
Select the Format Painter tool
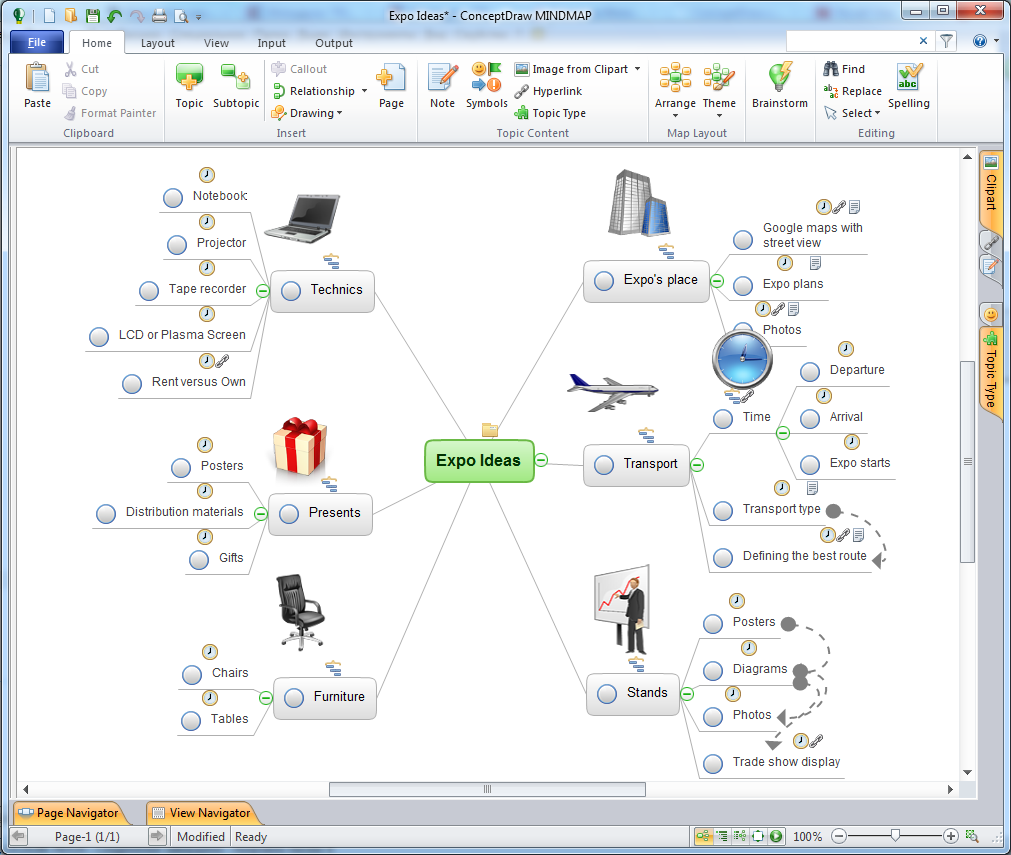110,113
